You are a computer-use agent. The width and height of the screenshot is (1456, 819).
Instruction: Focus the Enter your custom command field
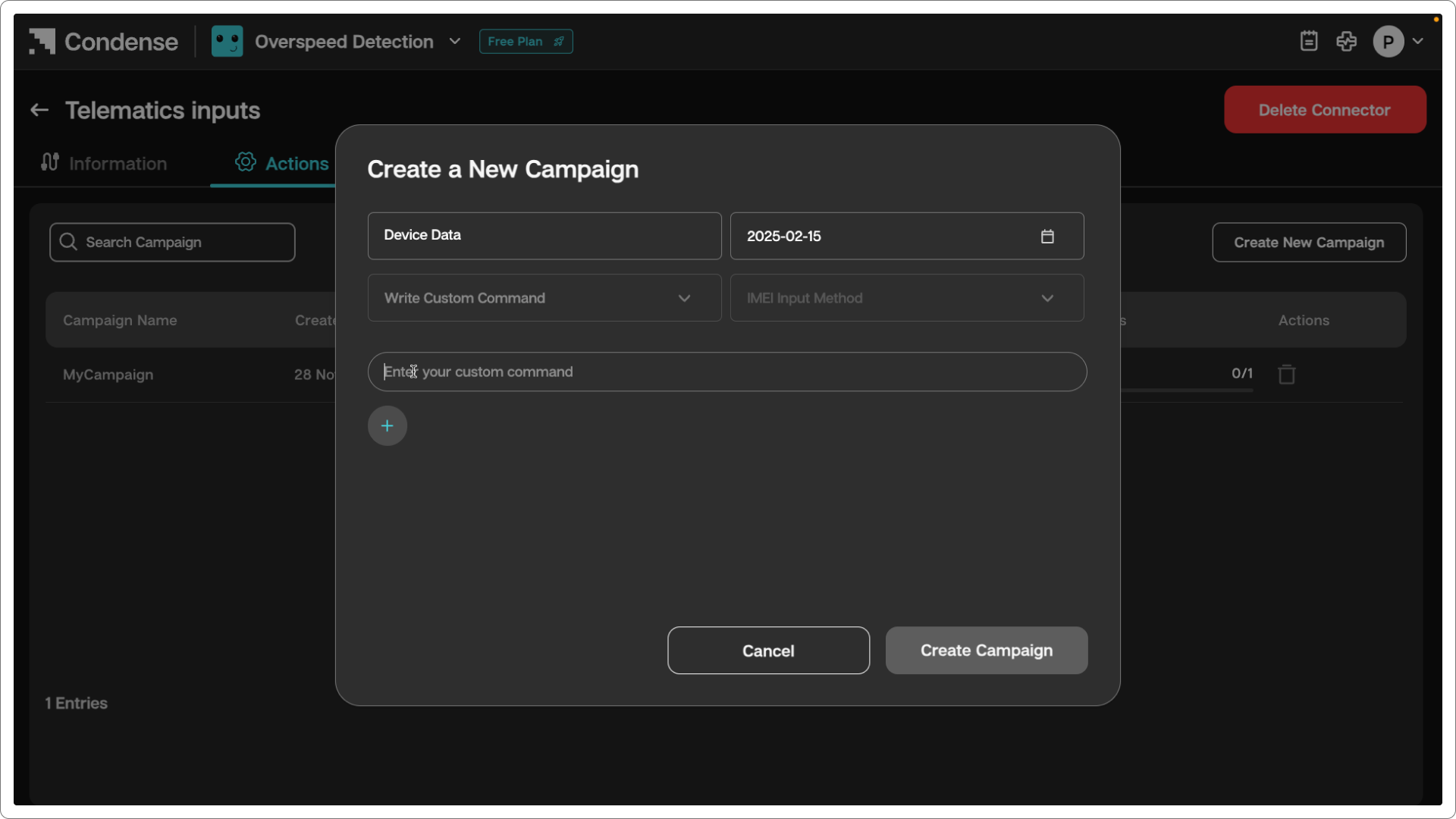click(726, 372)
